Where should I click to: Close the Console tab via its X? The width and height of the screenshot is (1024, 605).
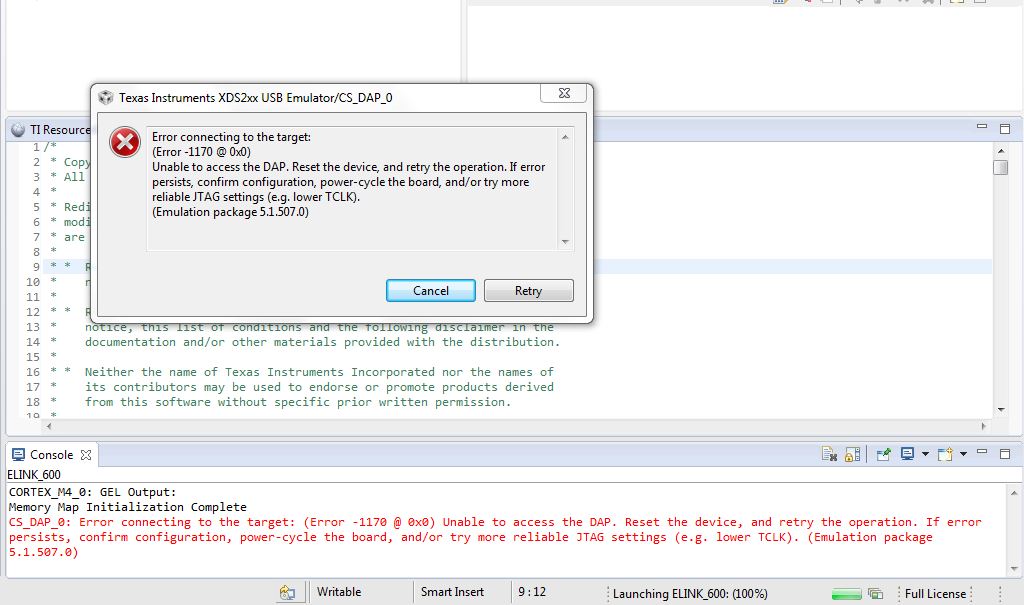click(x=86, y=455)
